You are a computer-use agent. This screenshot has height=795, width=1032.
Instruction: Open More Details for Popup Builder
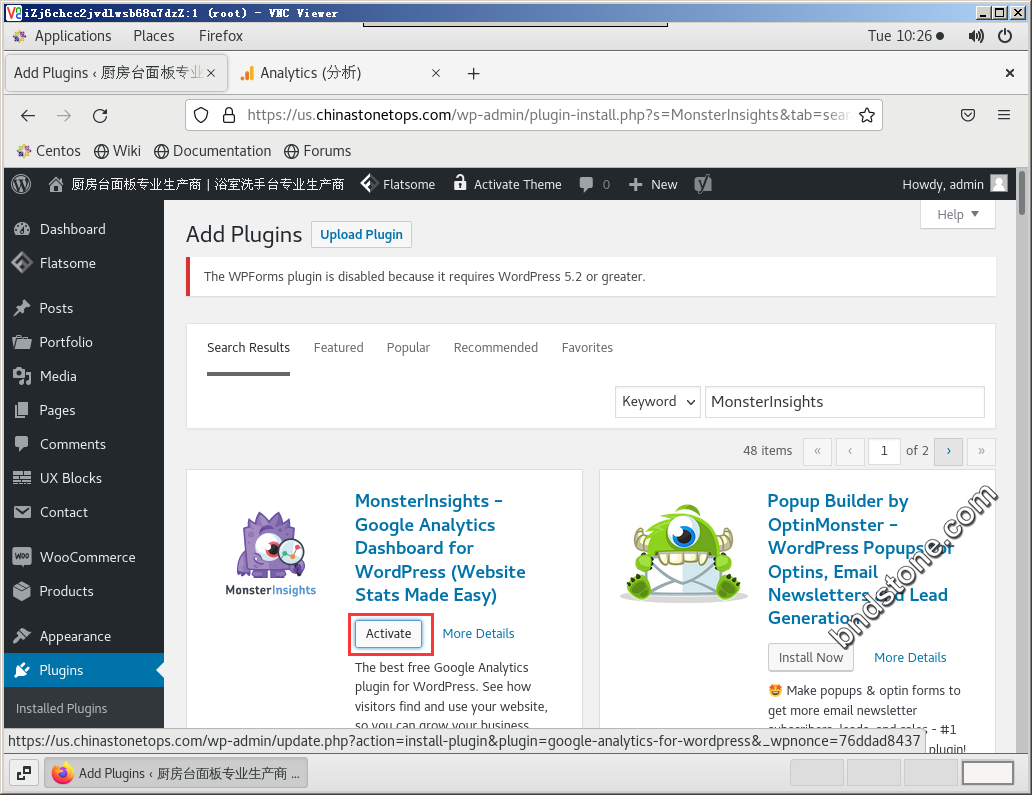click(x=910, y=657)
